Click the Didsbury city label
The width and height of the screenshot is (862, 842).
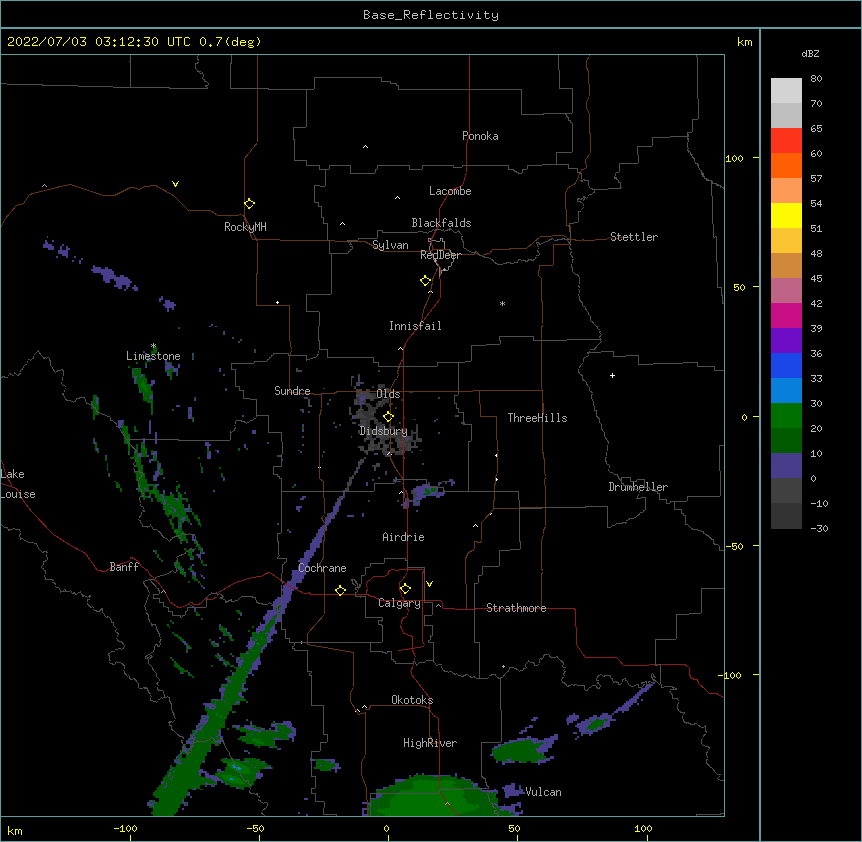383,431
